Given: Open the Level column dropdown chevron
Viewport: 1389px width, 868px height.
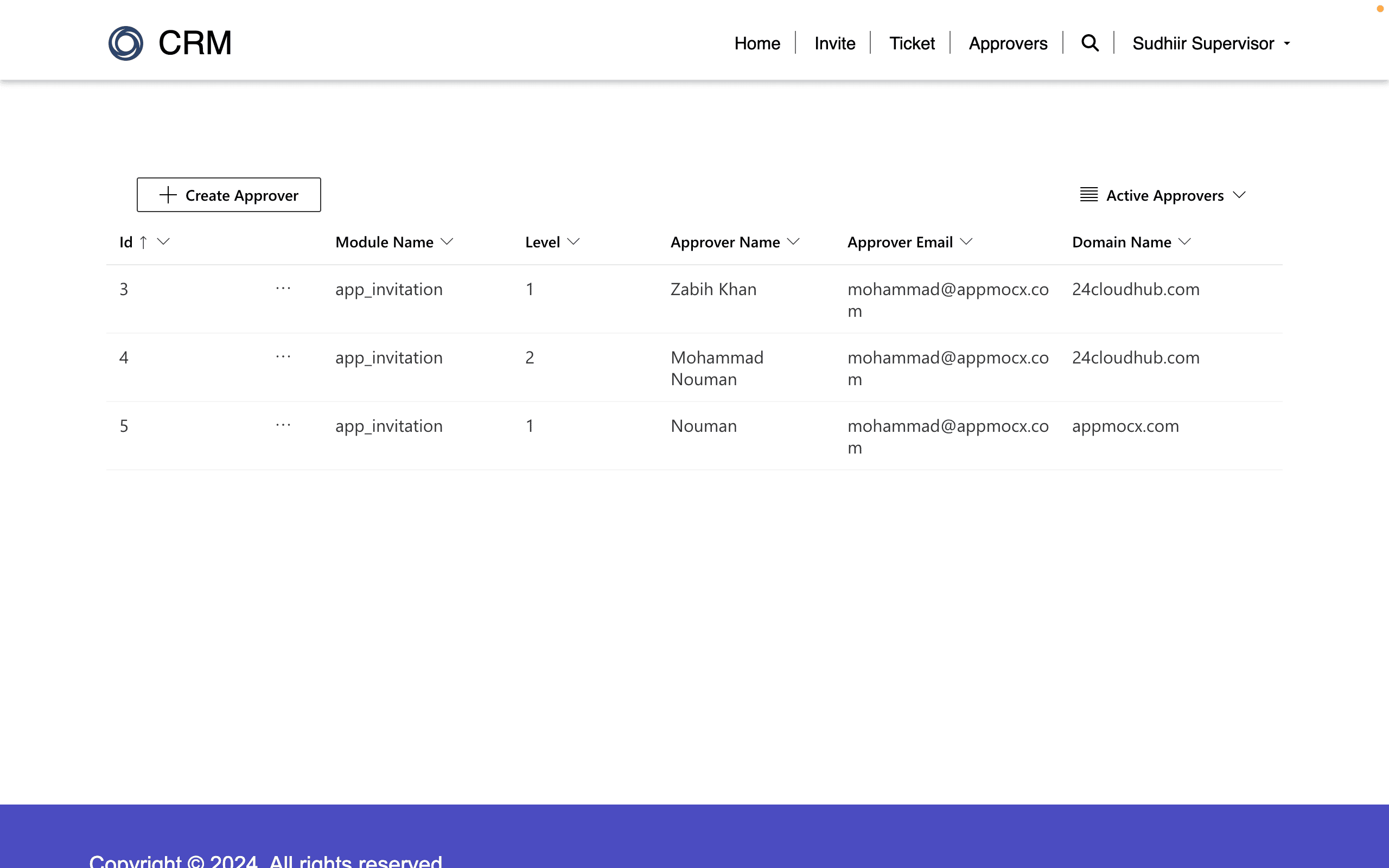Looking at the screenshot, I should tap(573, 242).
